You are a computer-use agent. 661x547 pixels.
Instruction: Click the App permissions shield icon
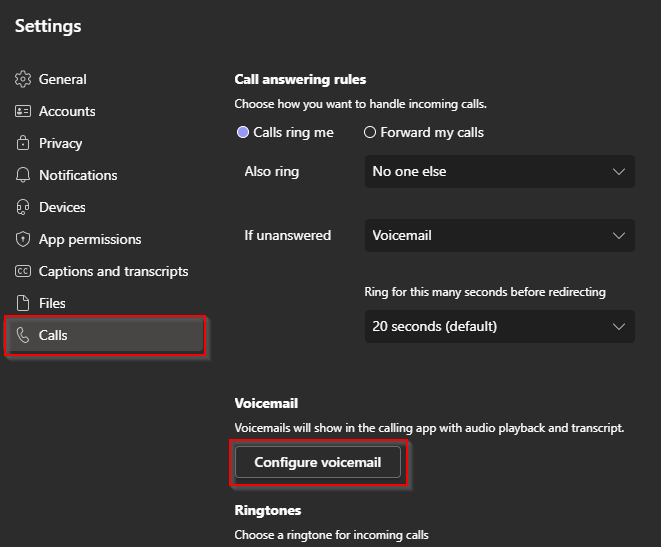coord(23,239)
